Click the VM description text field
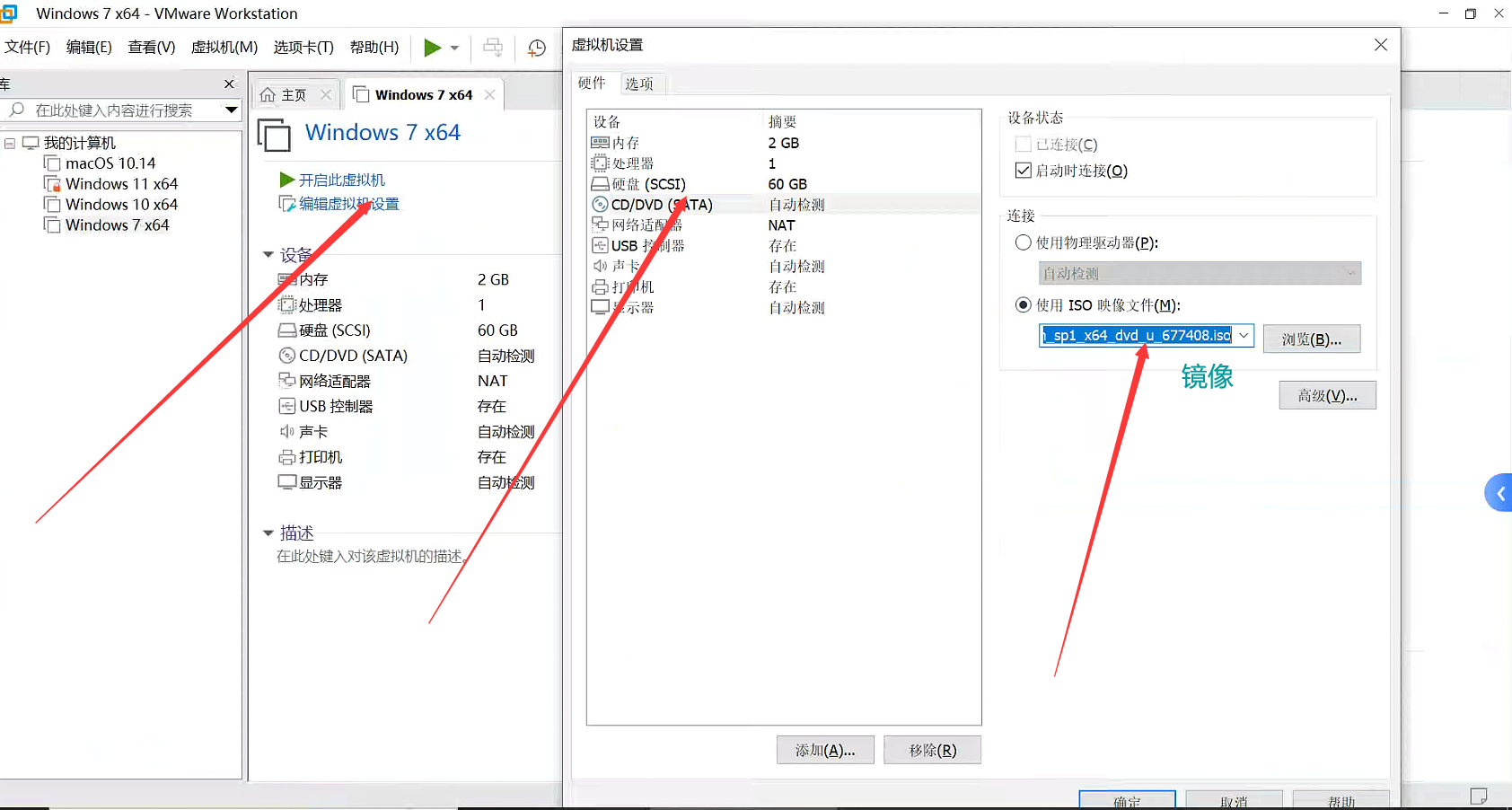Image resolution: width=1512 pixels, height=810 pixels. tap(370, 557)
